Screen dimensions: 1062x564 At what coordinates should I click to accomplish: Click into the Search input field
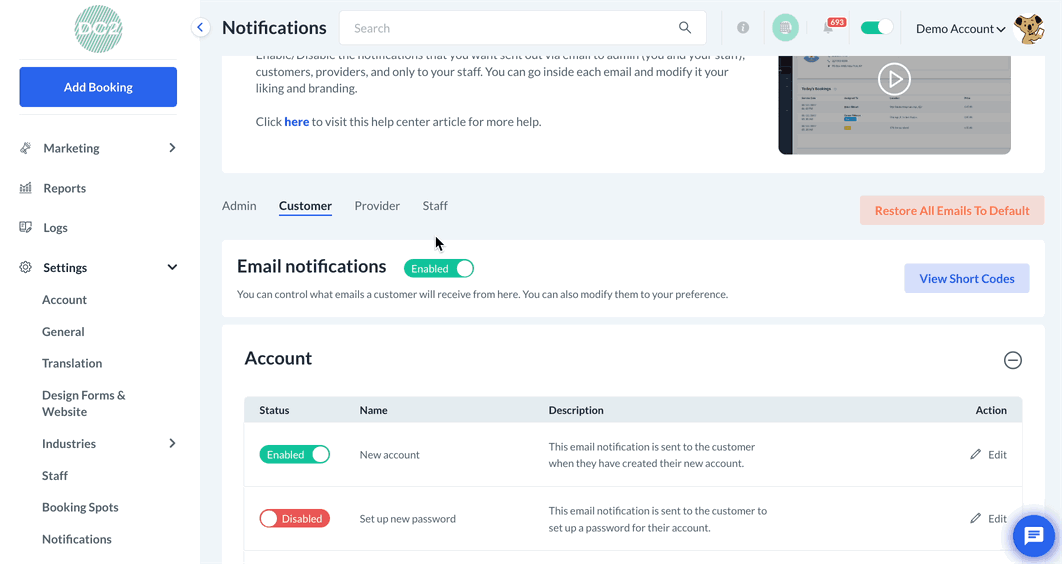tap(510, 28)
